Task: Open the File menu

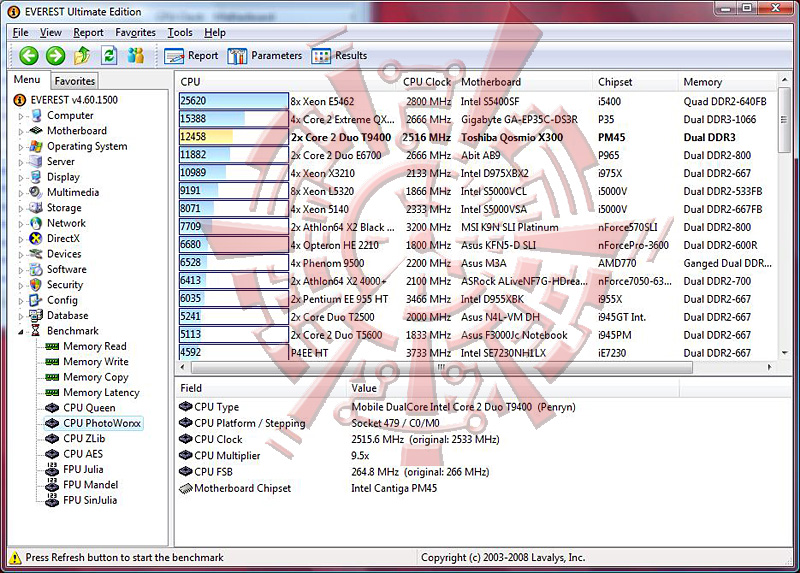Action: click(x=20, y=33)
